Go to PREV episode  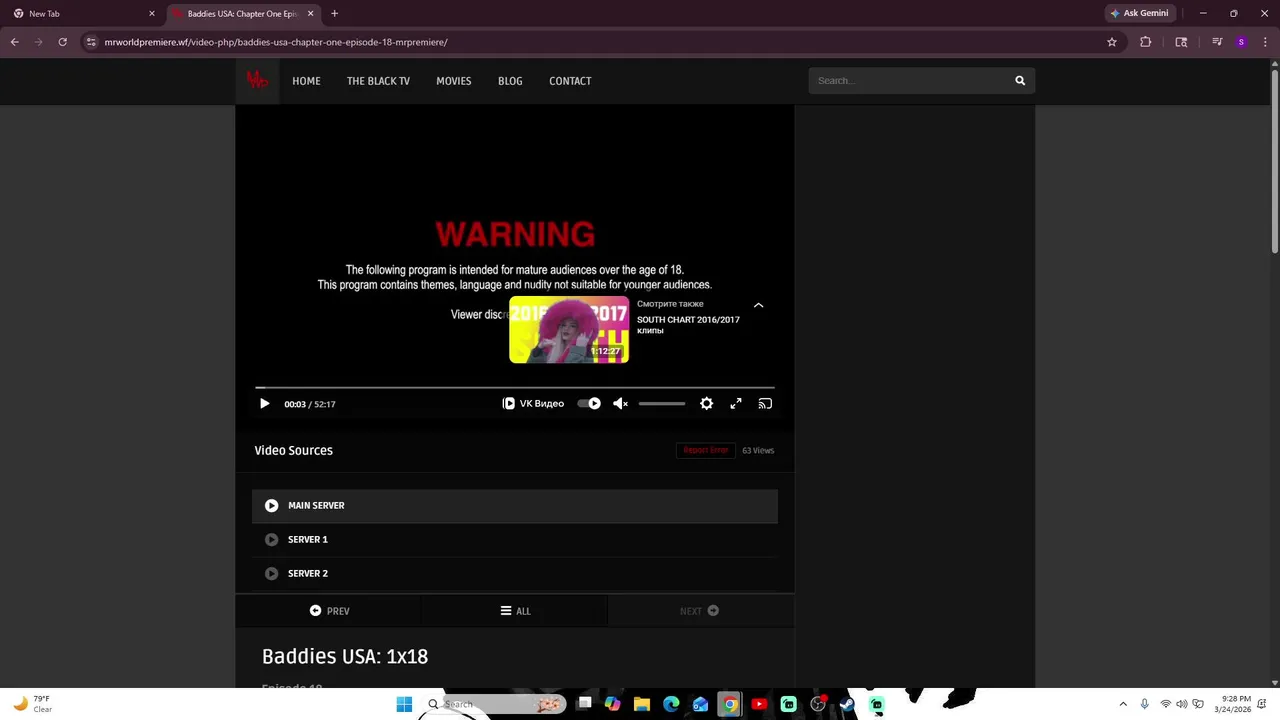point(329,611)
